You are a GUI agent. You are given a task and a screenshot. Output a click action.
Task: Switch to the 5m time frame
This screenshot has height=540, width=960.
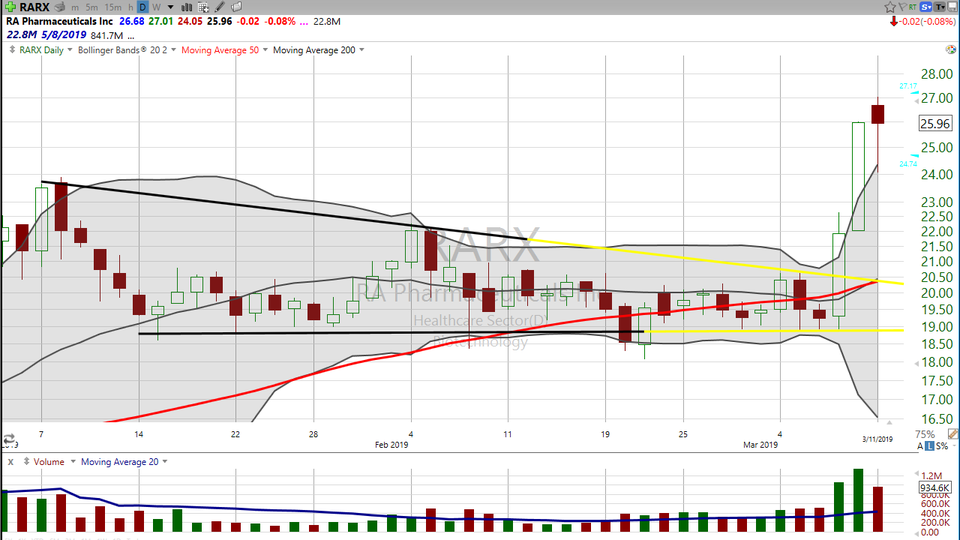[91, 7]
